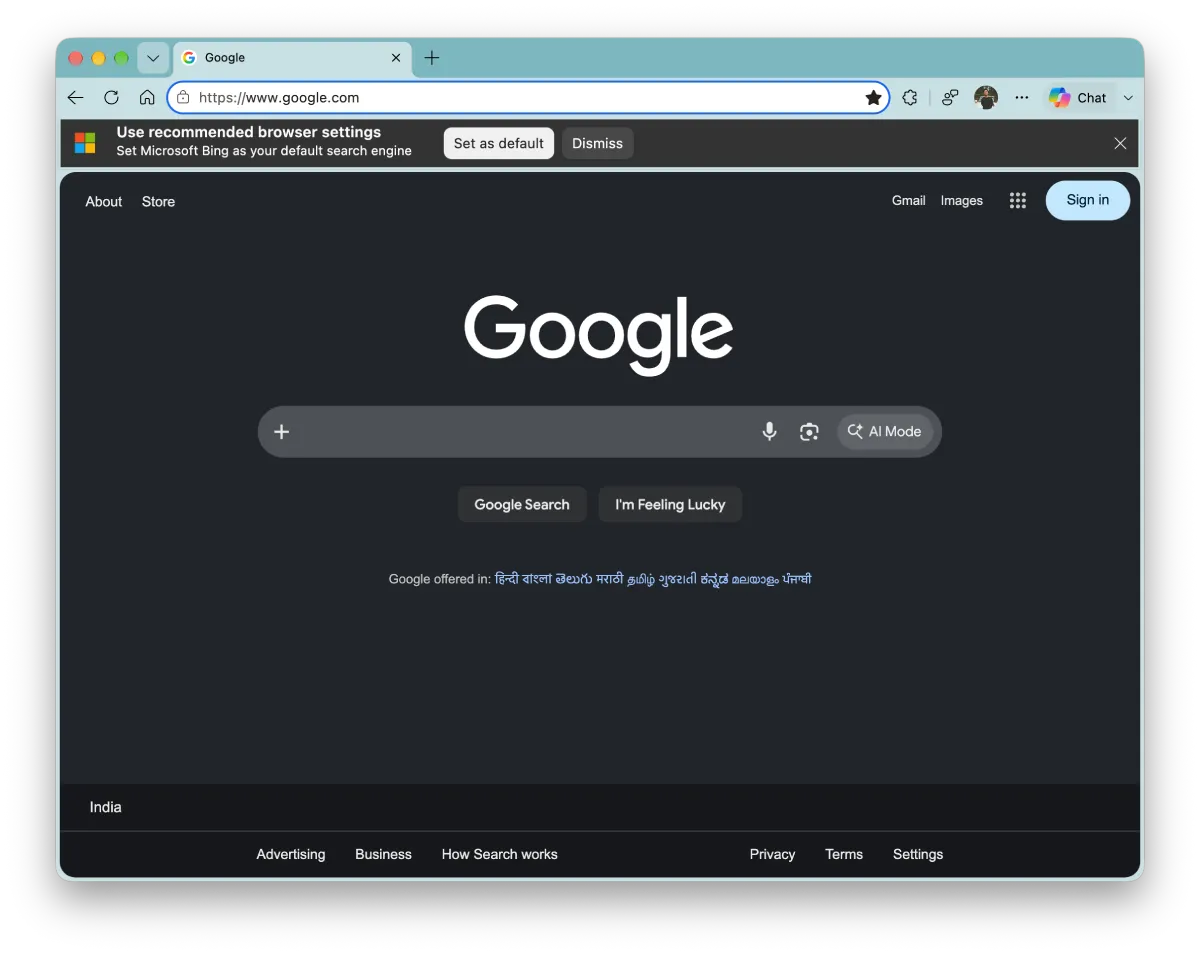Click the Google Search button
Image resolution: width=1200 pixels, height=955 pixels.
pos(522,504)
